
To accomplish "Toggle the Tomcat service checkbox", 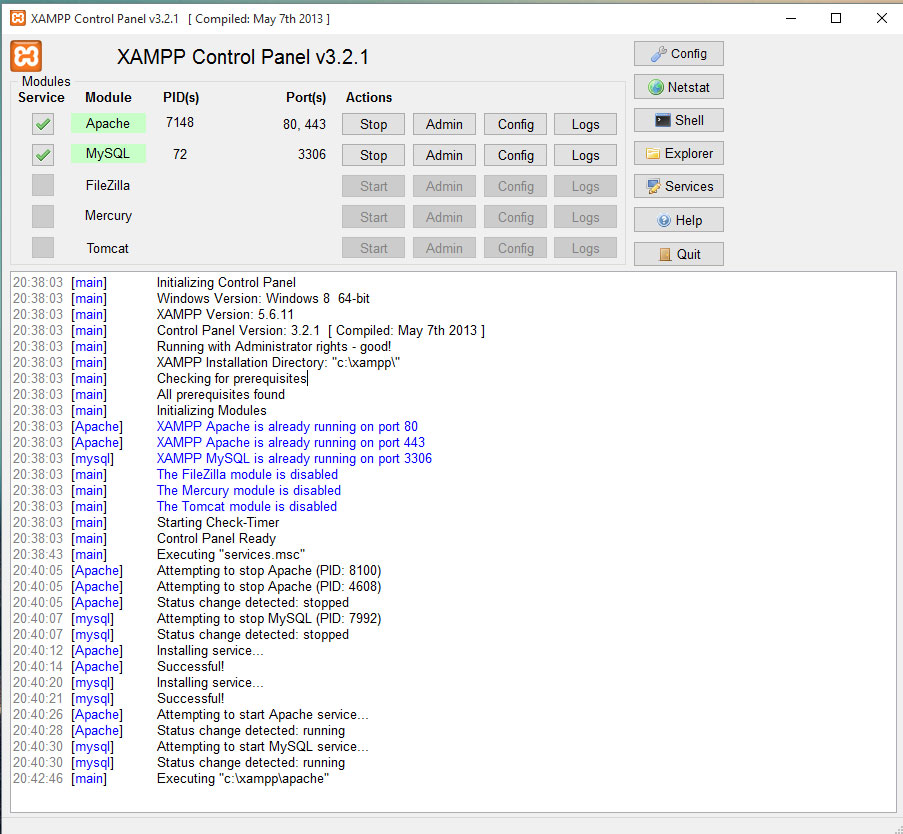I will point(43,248).
